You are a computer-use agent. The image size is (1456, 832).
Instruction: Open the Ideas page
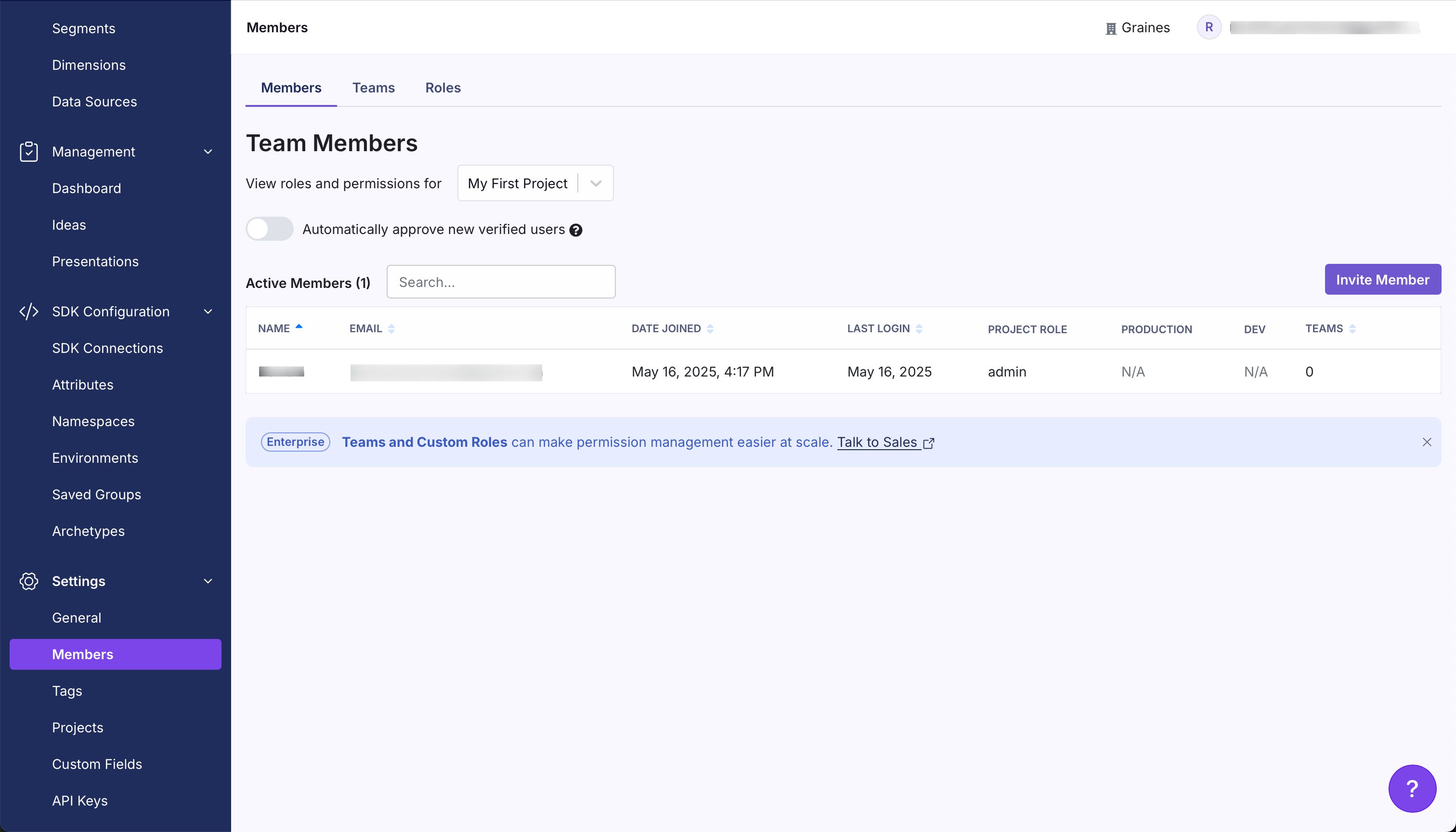point(68,224)
